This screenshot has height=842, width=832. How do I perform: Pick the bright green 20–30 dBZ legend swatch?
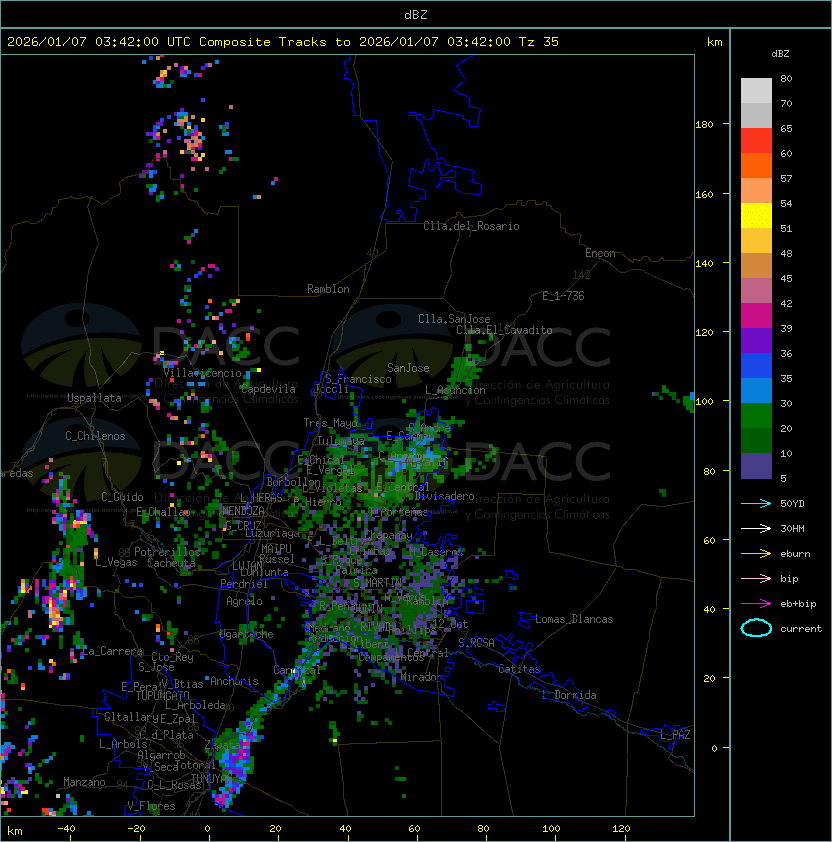[x=756, y=416]
